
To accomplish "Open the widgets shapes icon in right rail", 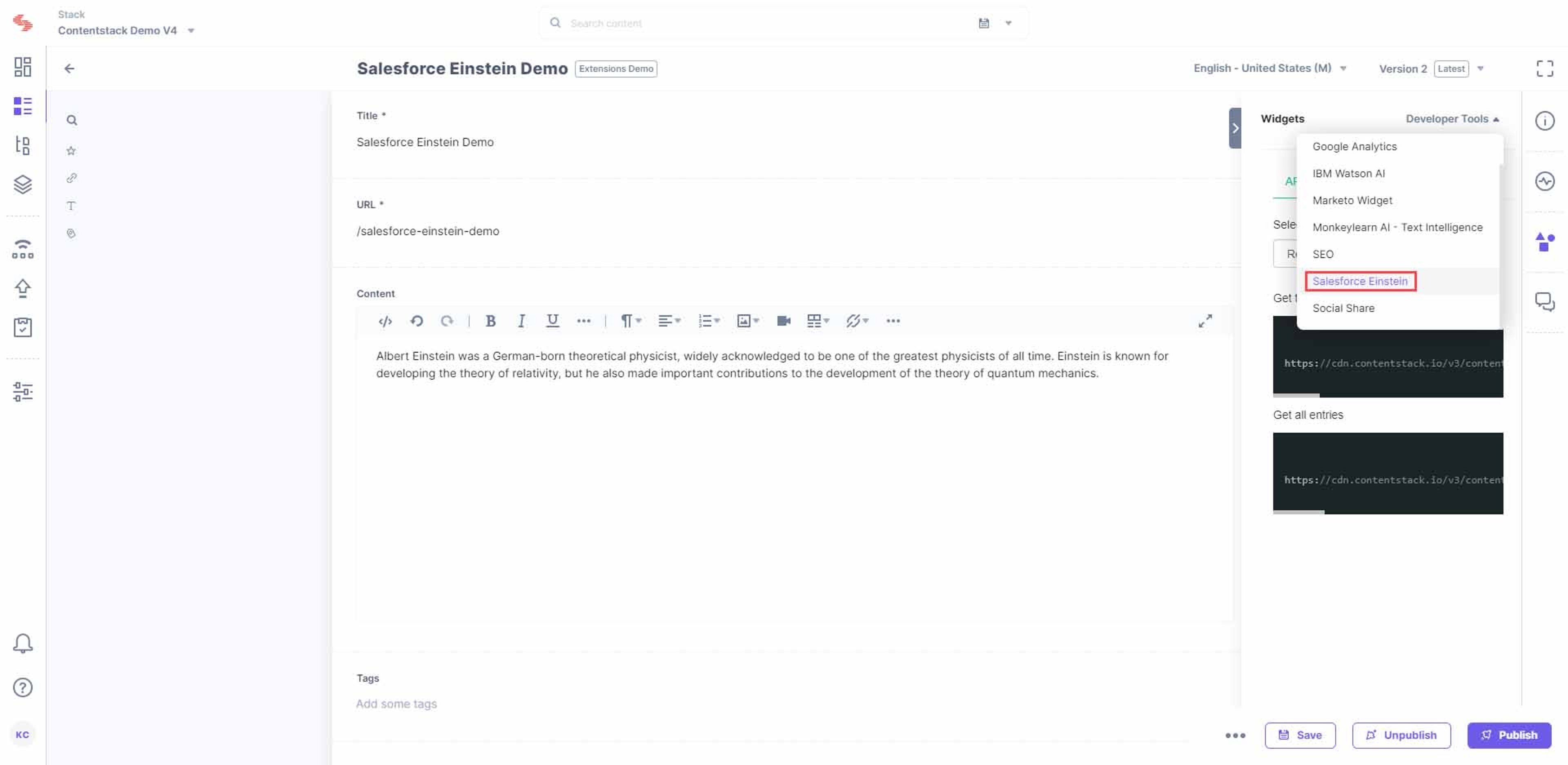I will tap(1544, 242).
